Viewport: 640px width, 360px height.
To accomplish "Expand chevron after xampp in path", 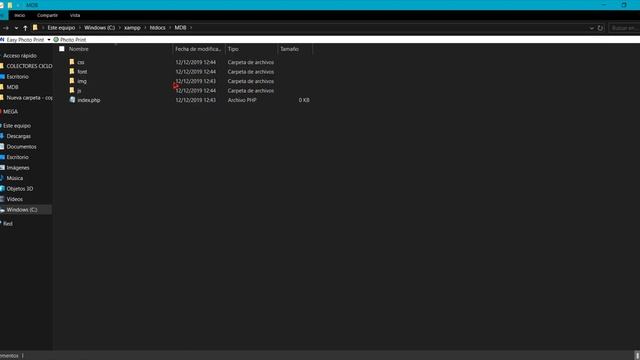I will tap(145, 28).
